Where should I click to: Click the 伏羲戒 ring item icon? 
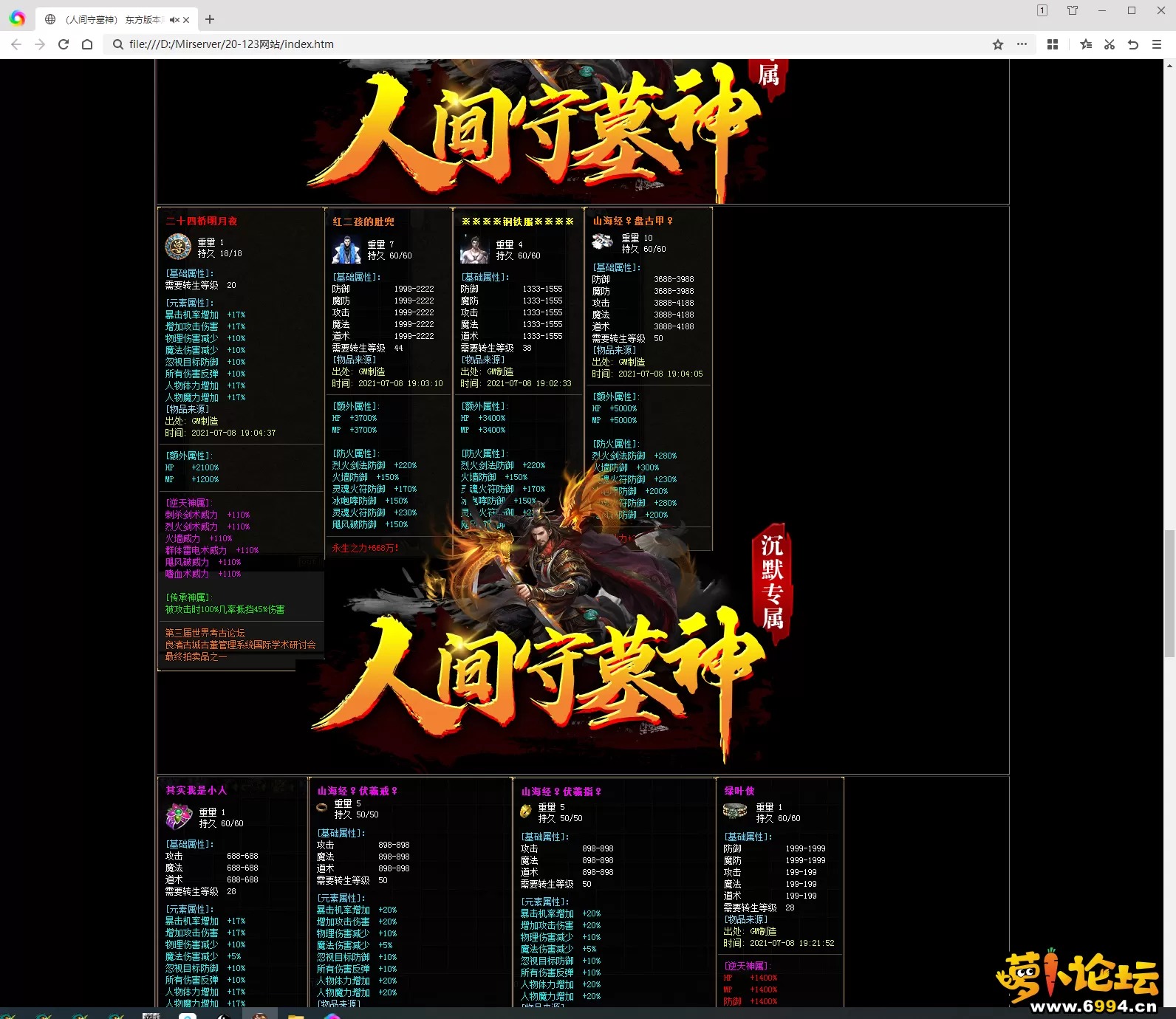[322, 807]
